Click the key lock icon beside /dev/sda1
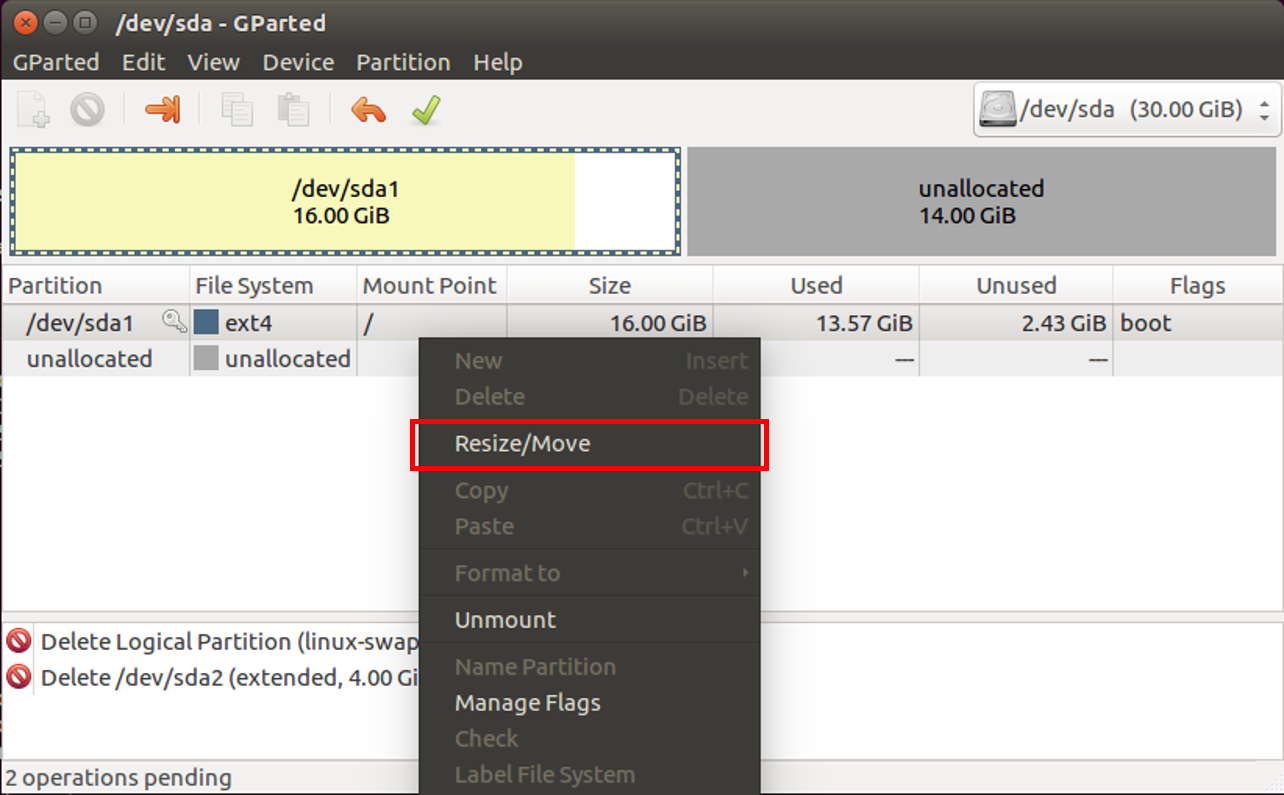This screenshot has width=1284, height=795. (x=175, y=322)
